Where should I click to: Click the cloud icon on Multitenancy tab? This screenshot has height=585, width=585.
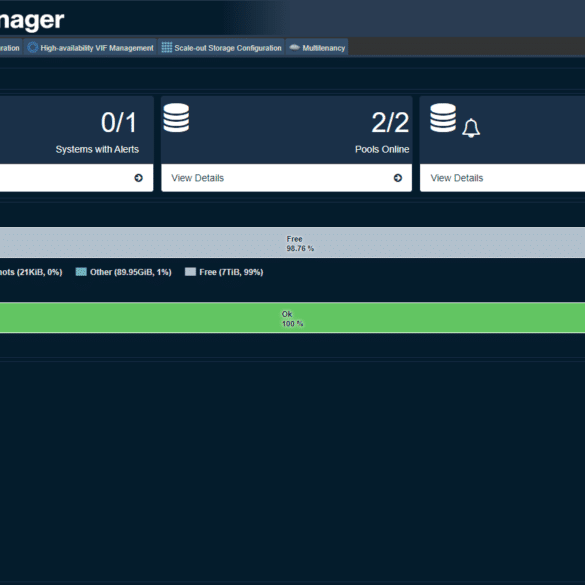coord(294,47)
